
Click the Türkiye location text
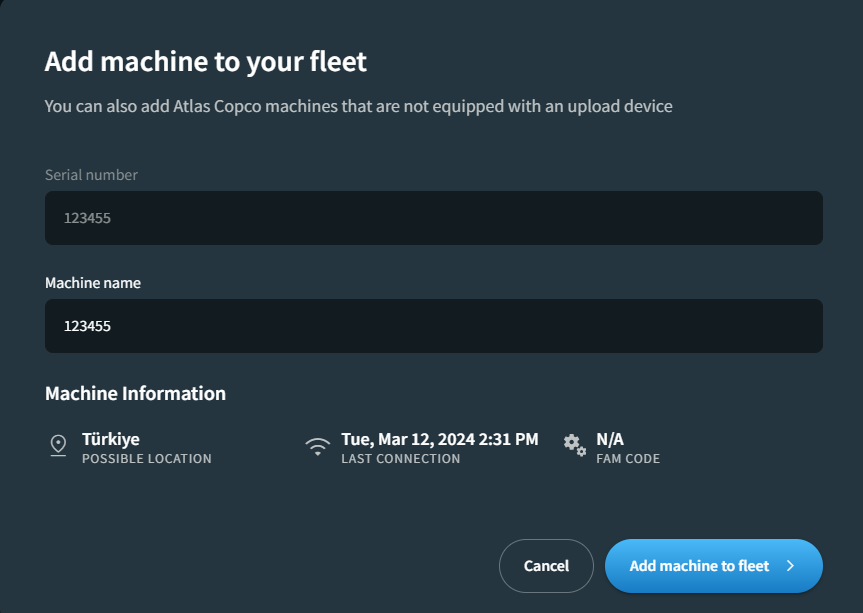[110, 439]
